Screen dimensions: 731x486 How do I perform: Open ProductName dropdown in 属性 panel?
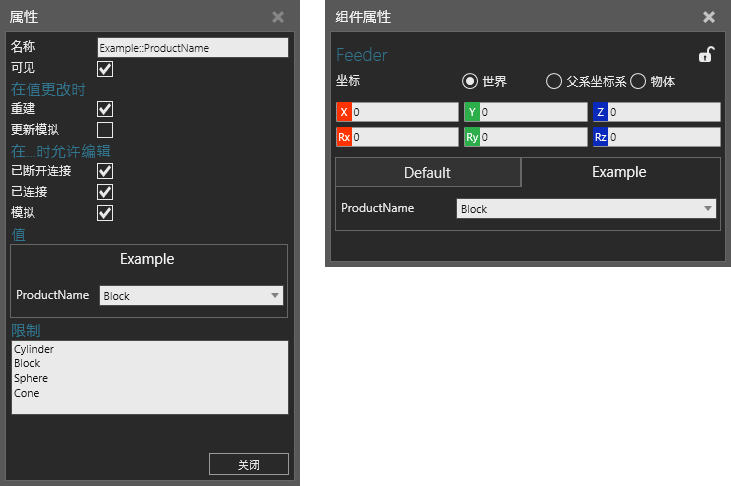(191, 296)
